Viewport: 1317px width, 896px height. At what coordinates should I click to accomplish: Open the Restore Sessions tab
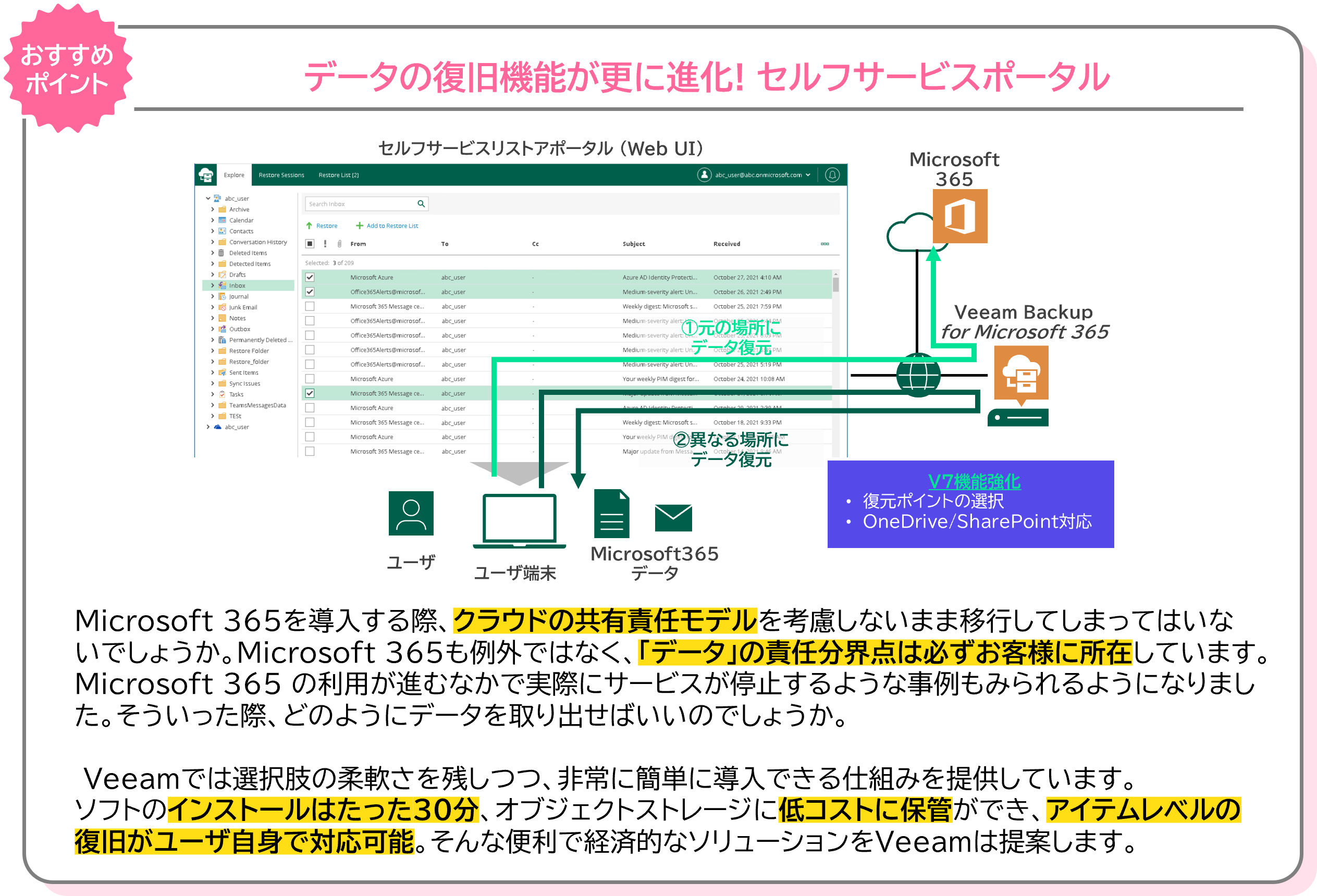281,175
